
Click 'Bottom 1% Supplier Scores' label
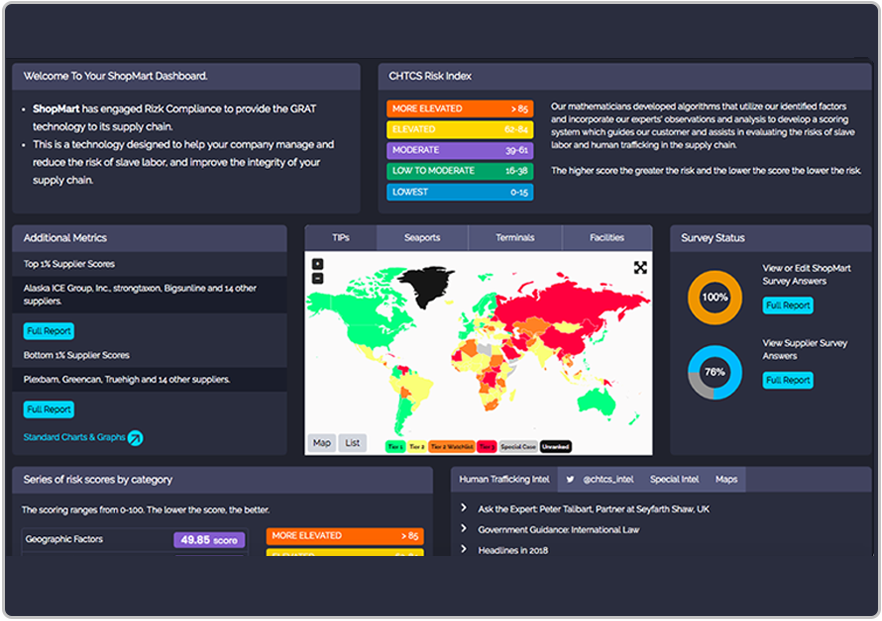tap(76, 355)
